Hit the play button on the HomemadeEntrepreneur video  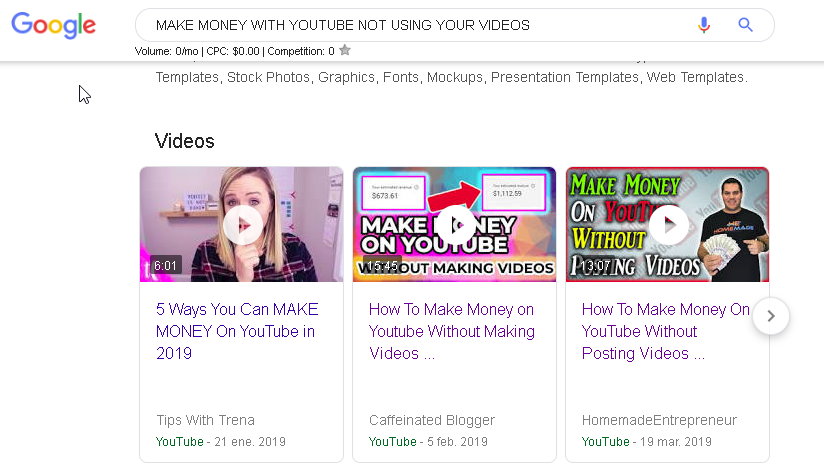tap(668, 225)
